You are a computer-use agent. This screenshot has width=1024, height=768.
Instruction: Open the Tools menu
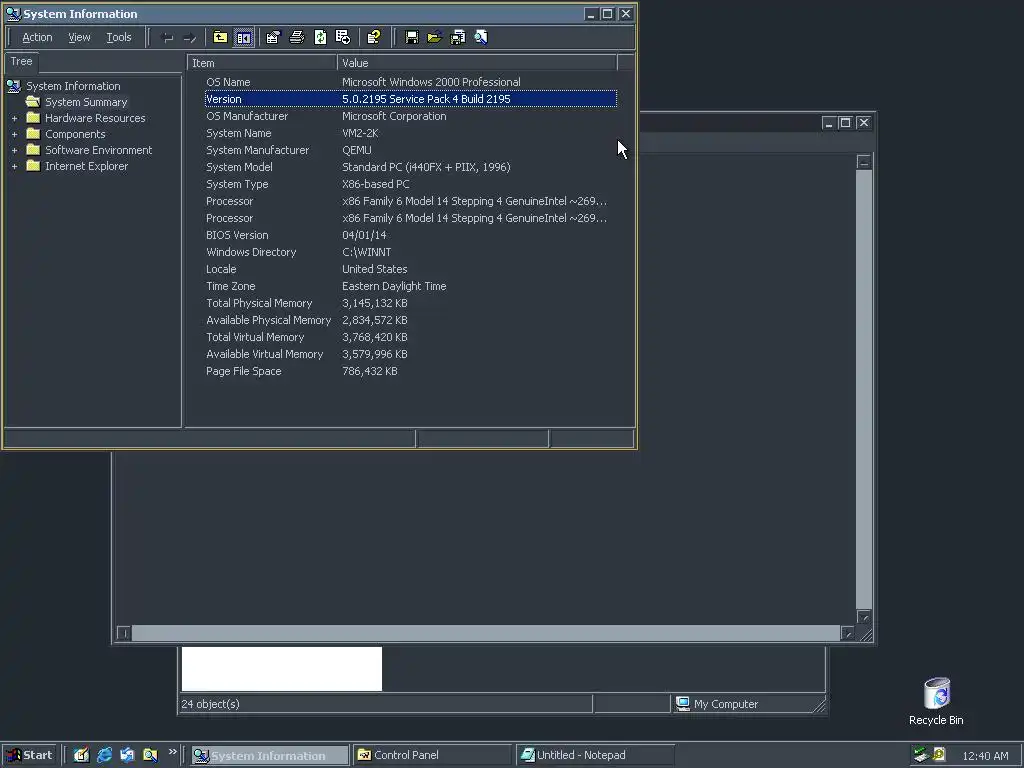pyautogui.click(x=119, y=37)
